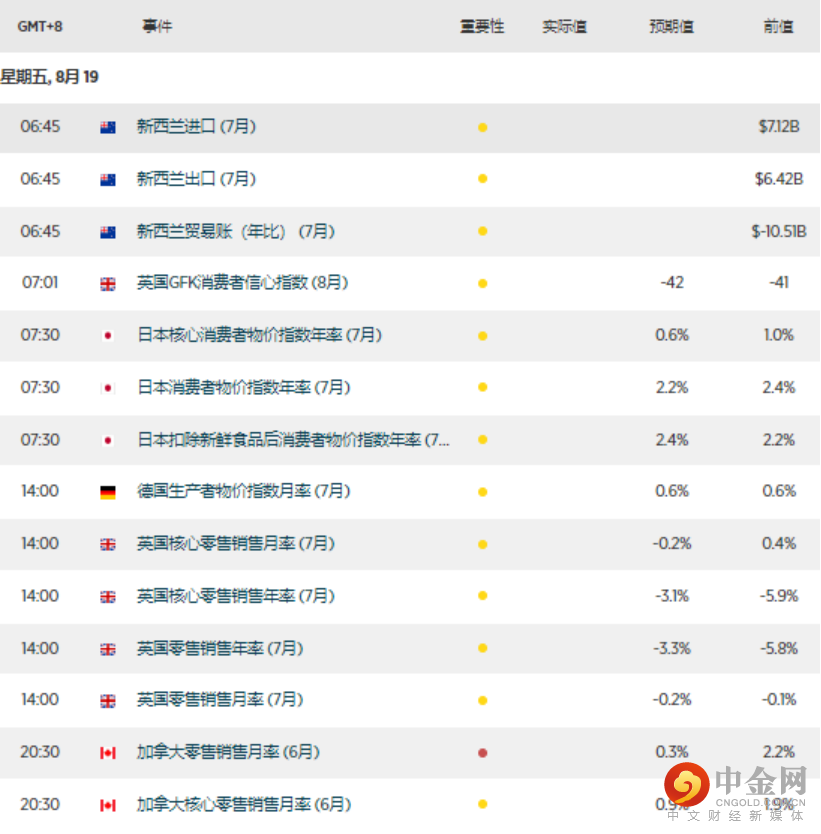
Task: Open event 新西兰出口 (7月)
Action: point(197,179)
